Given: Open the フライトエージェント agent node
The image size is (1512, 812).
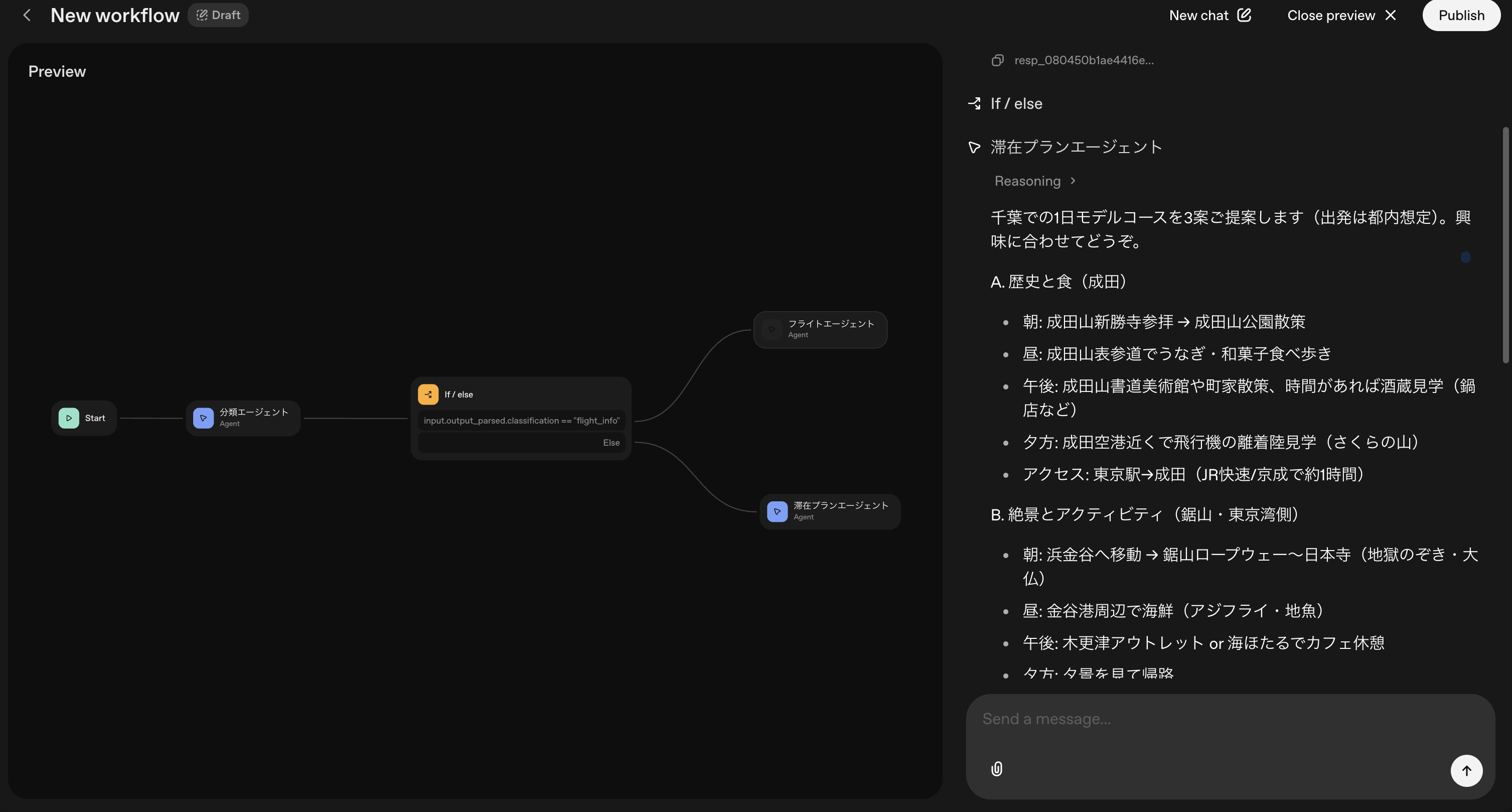Looking at the screenshot, I should (x=820, y=329).
